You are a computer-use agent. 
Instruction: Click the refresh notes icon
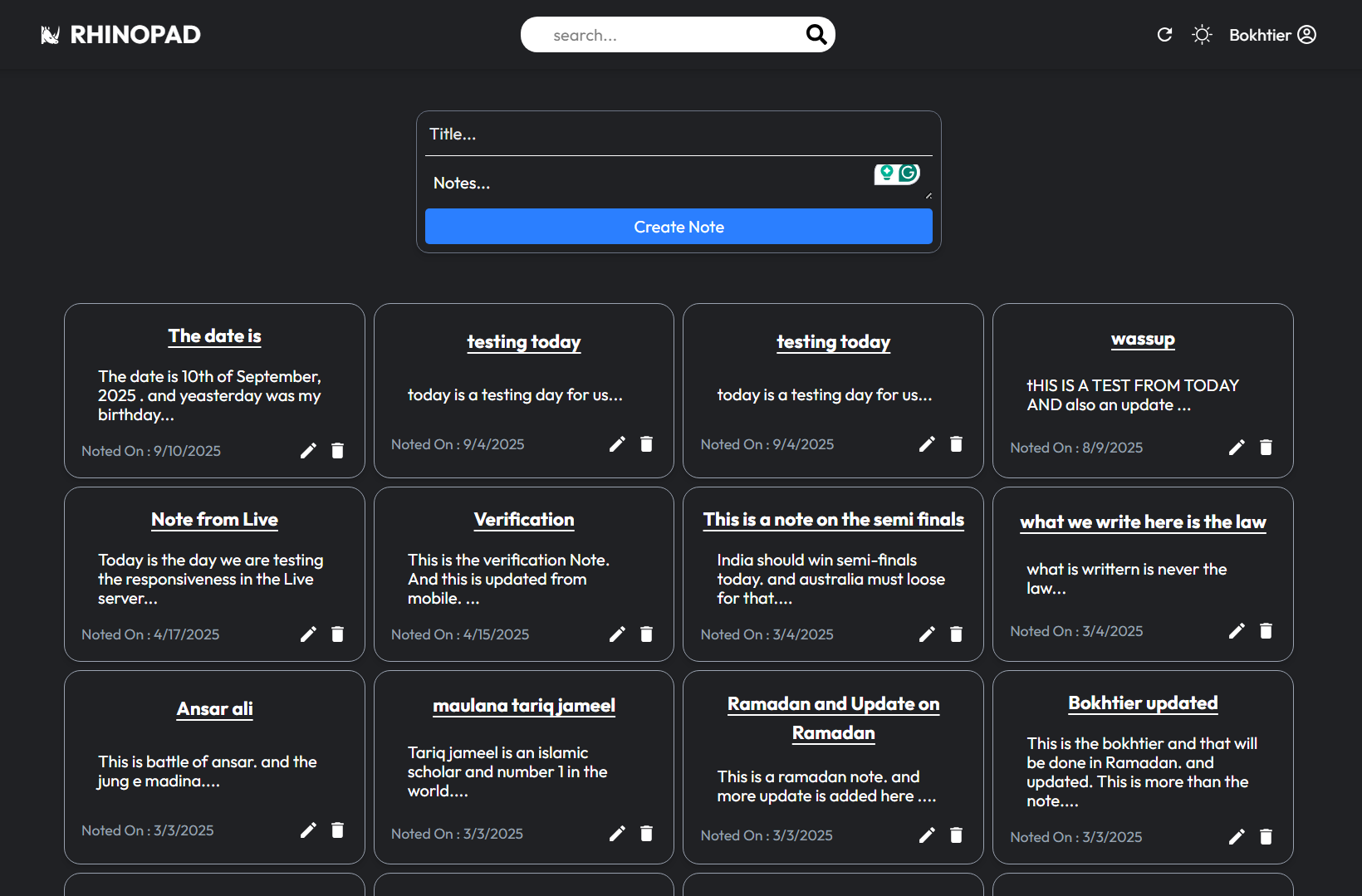coord(1164,35)
